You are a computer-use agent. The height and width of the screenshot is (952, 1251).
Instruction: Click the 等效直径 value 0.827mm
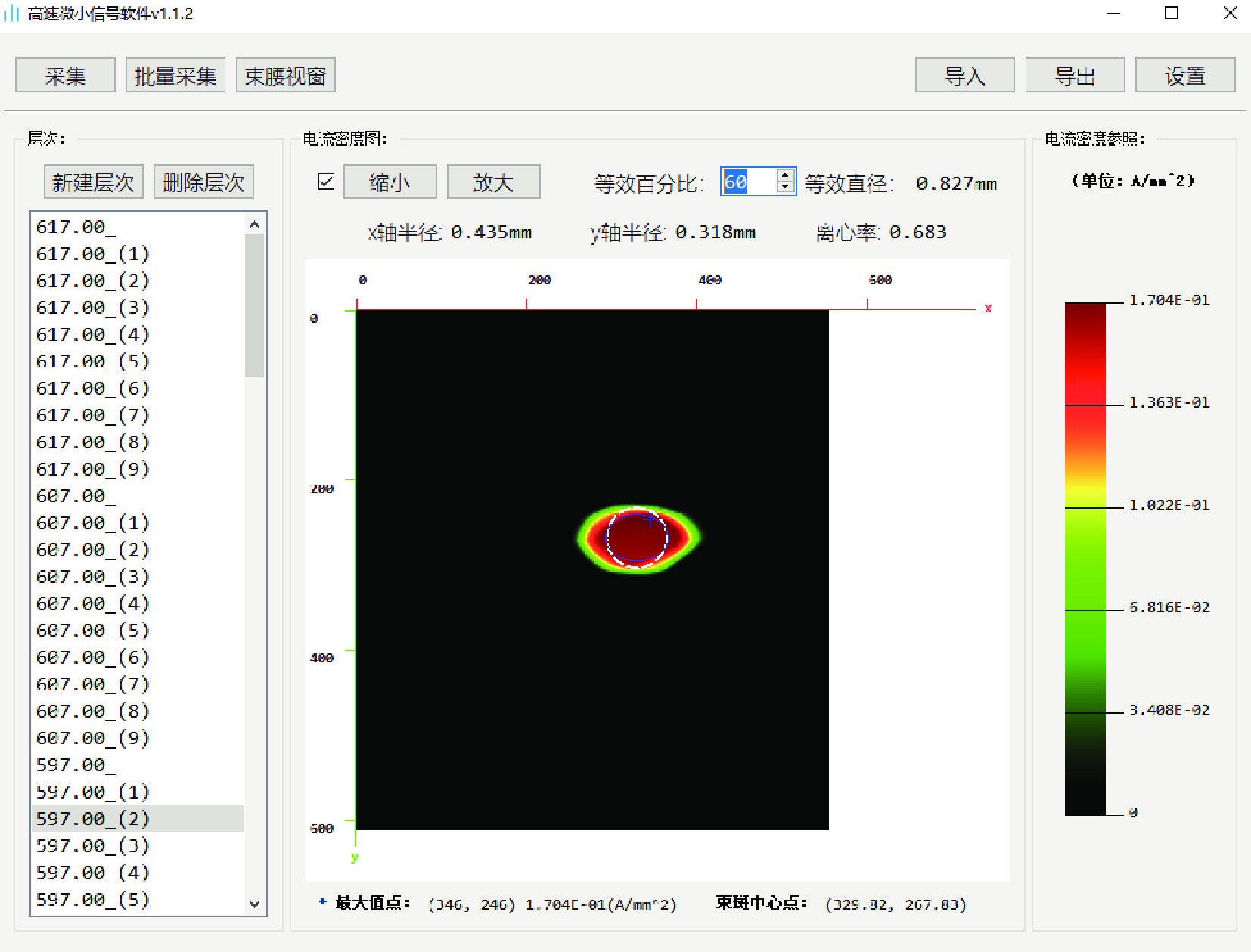click(956, 184)
